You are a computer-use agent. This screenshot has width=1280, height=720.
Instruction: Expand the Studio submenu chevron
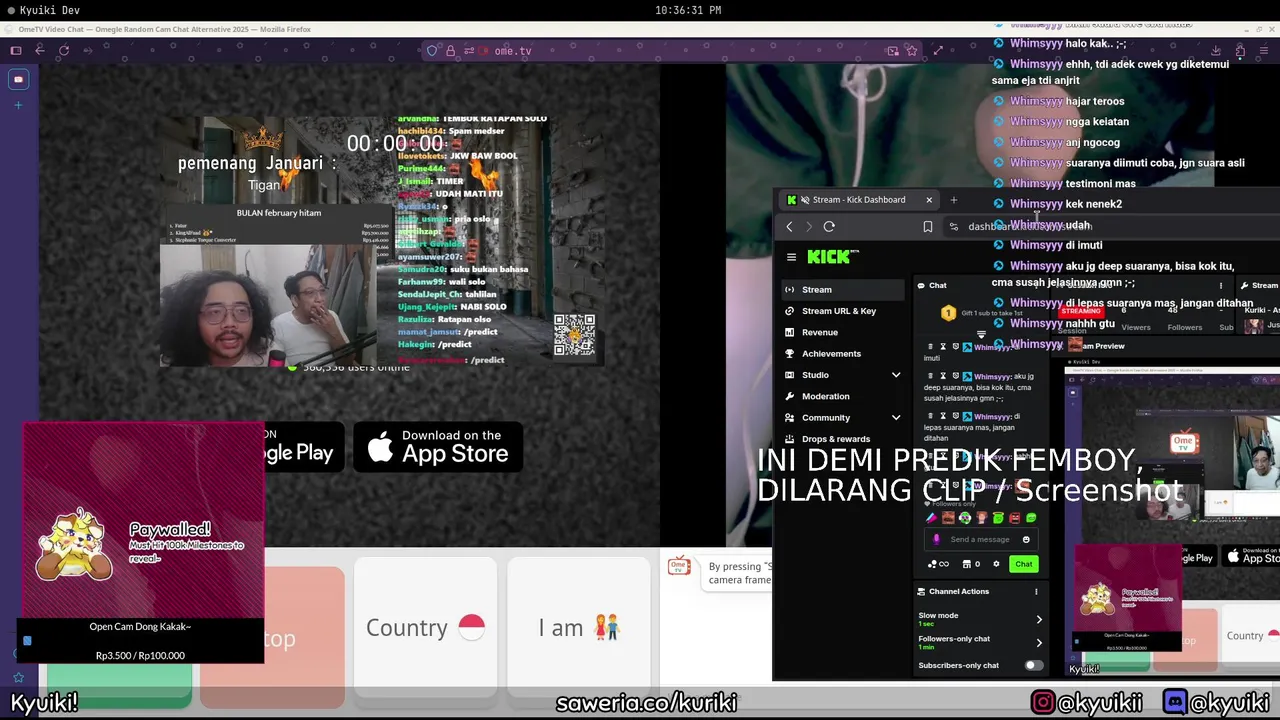[895, 375]
